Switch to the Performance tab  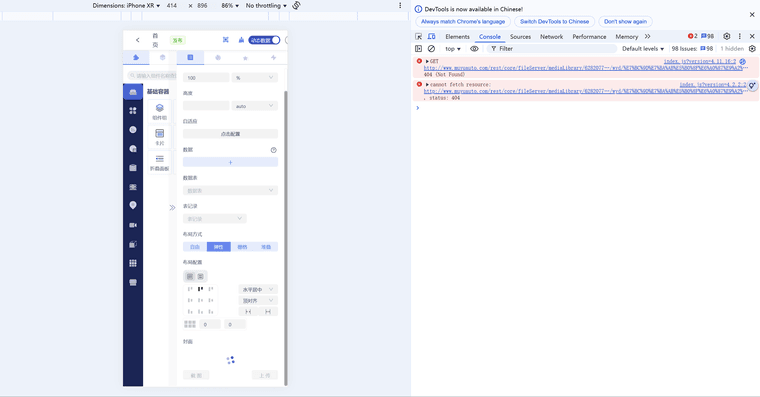(x=589, y=36)
